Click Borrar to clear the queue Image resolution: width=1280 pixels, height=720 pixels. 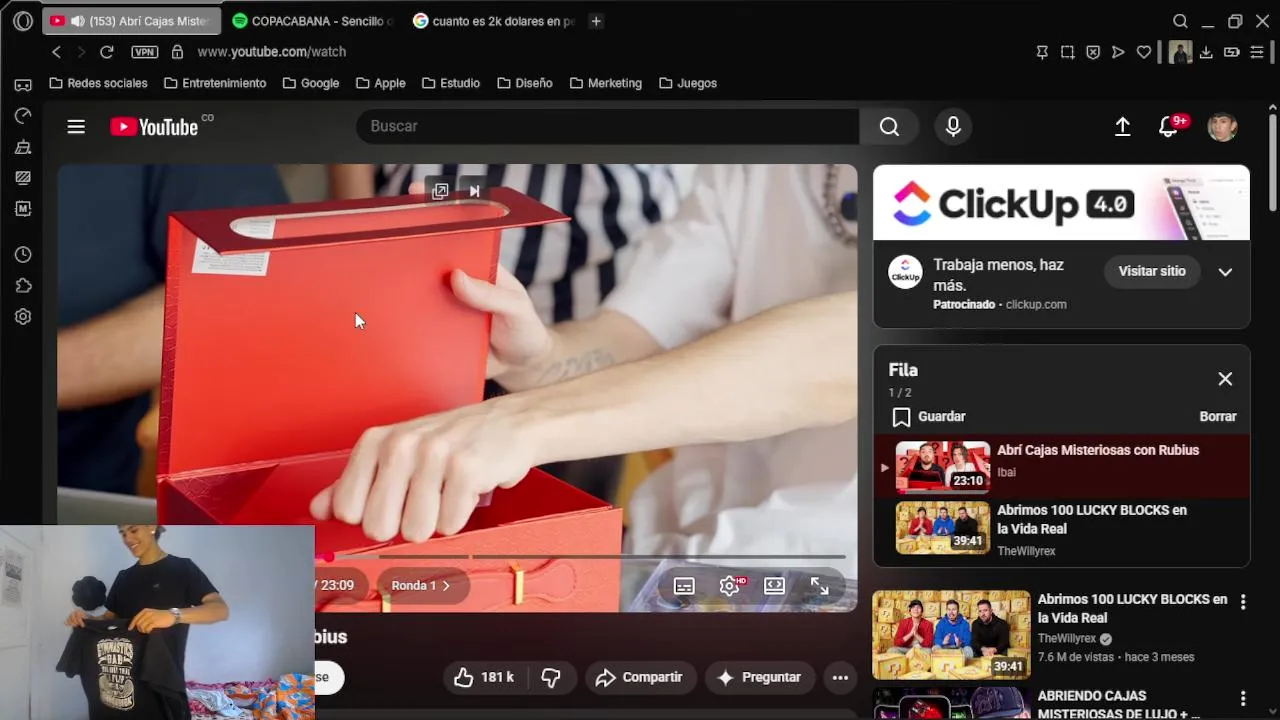[x=1218, y=416]
